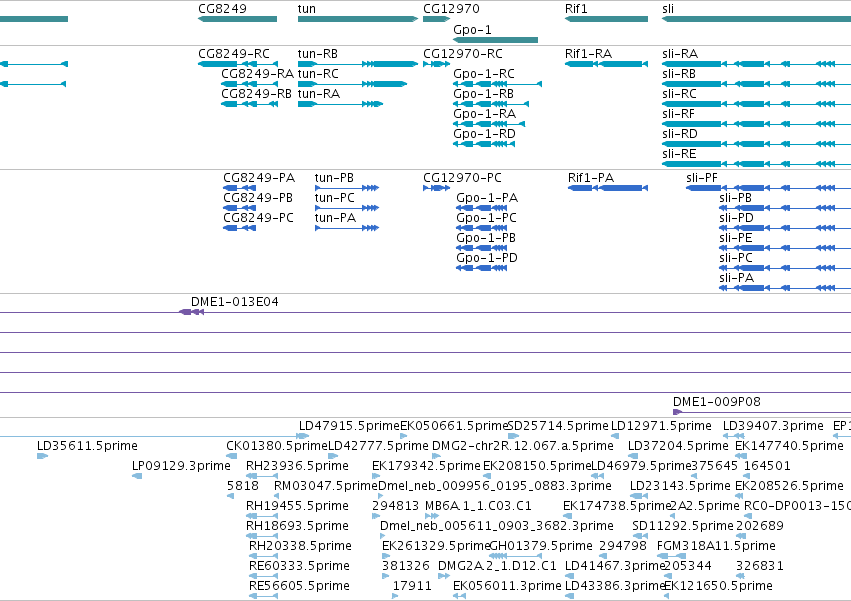Select the sli-RA transcript label
The width and height of the screenshot is (851, 601).
(x=680, y=54)
